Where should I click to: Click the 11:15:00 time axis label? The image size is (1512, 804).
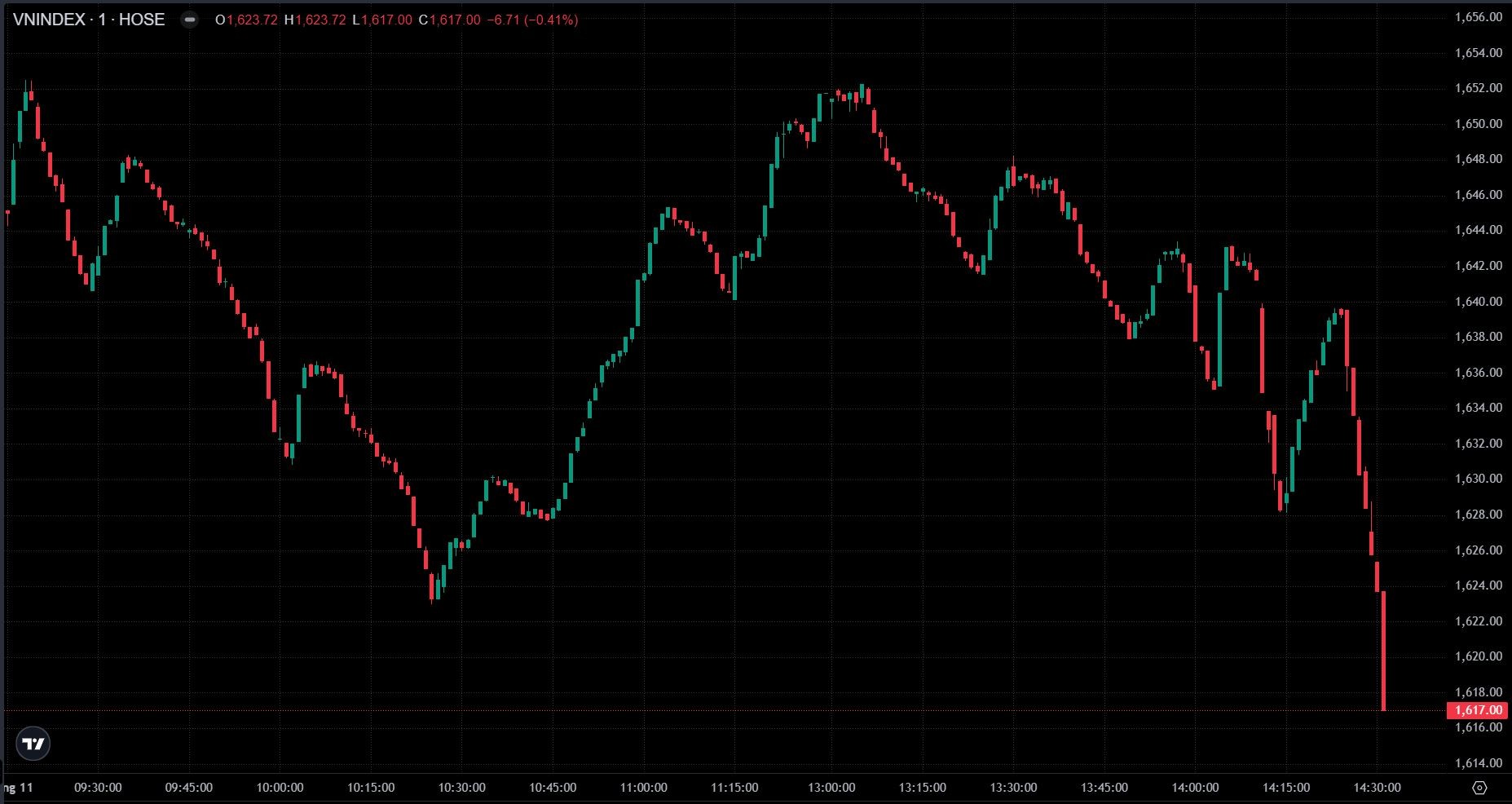click(x=734, y=788)
